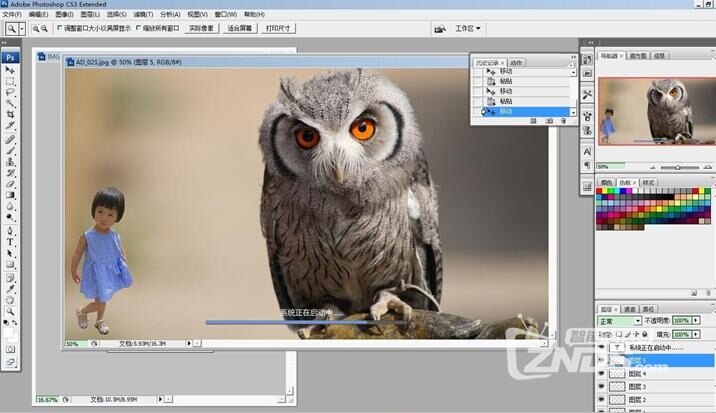Select the Crop tool

[11, 114]
